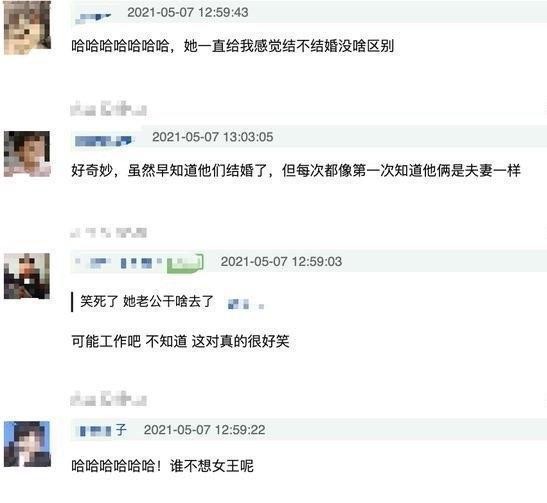Click the timestamp 2021-05-07 12:59:22

click(x=204, y=430)
